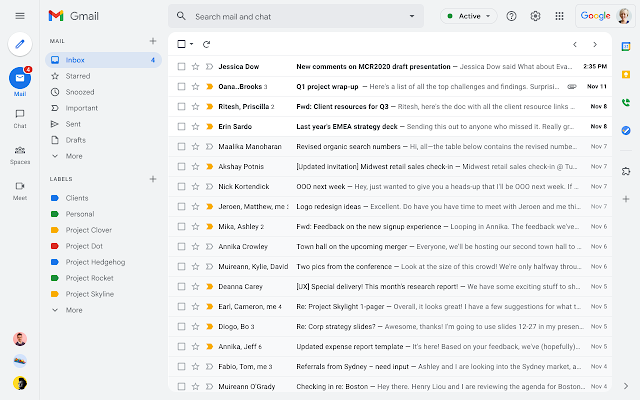Go to the Starred folder

click(78, 75)
